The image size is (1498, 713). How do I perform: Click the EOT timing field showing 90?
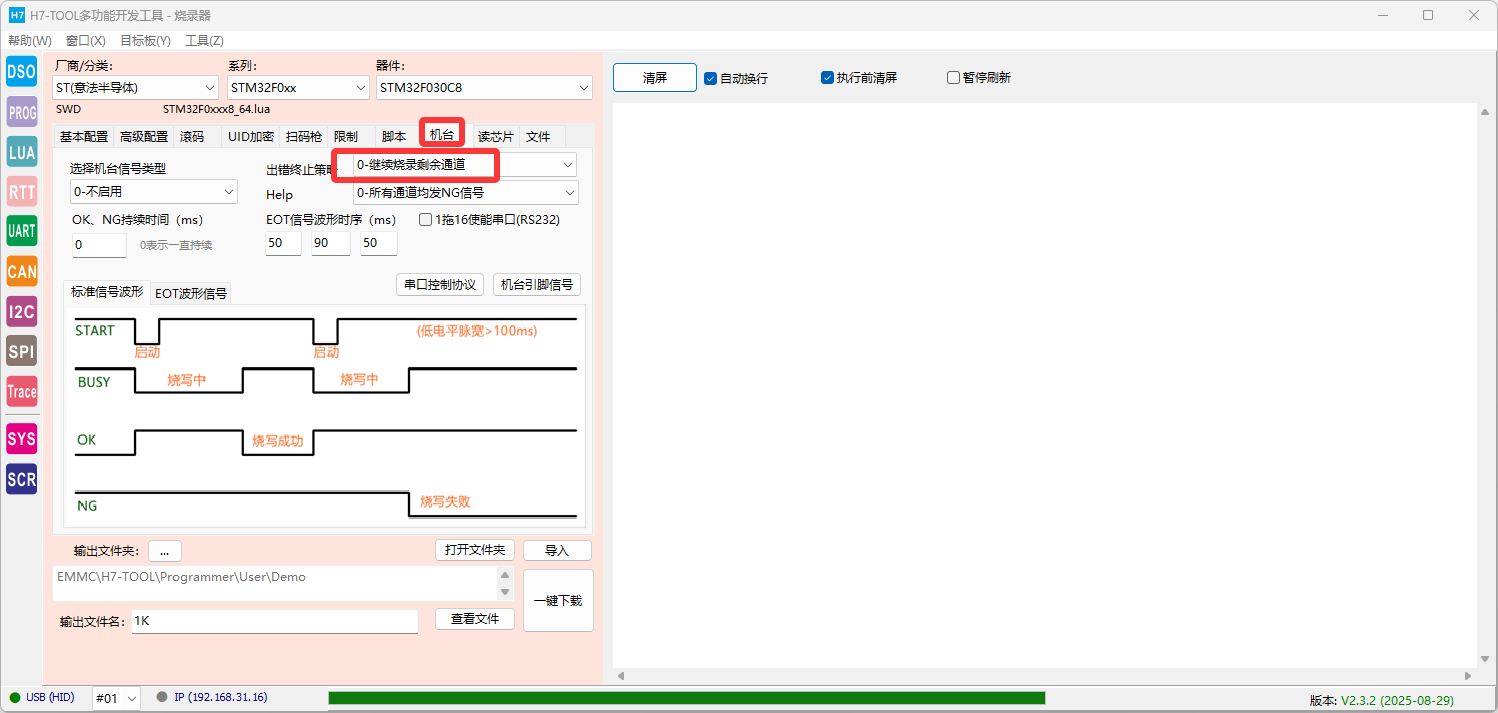pos(331,244)
